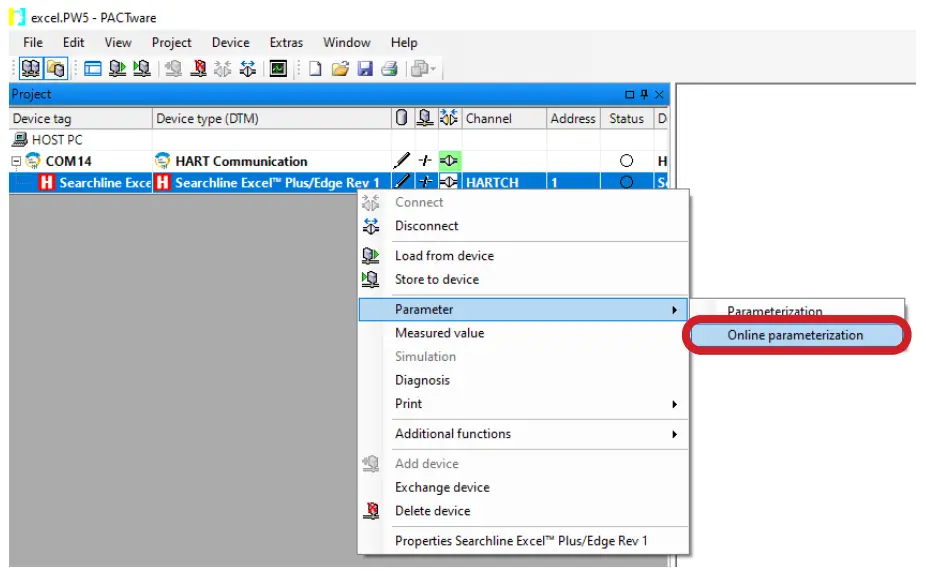
Task: Select the COM14 tree row
Action: (339, 161)
